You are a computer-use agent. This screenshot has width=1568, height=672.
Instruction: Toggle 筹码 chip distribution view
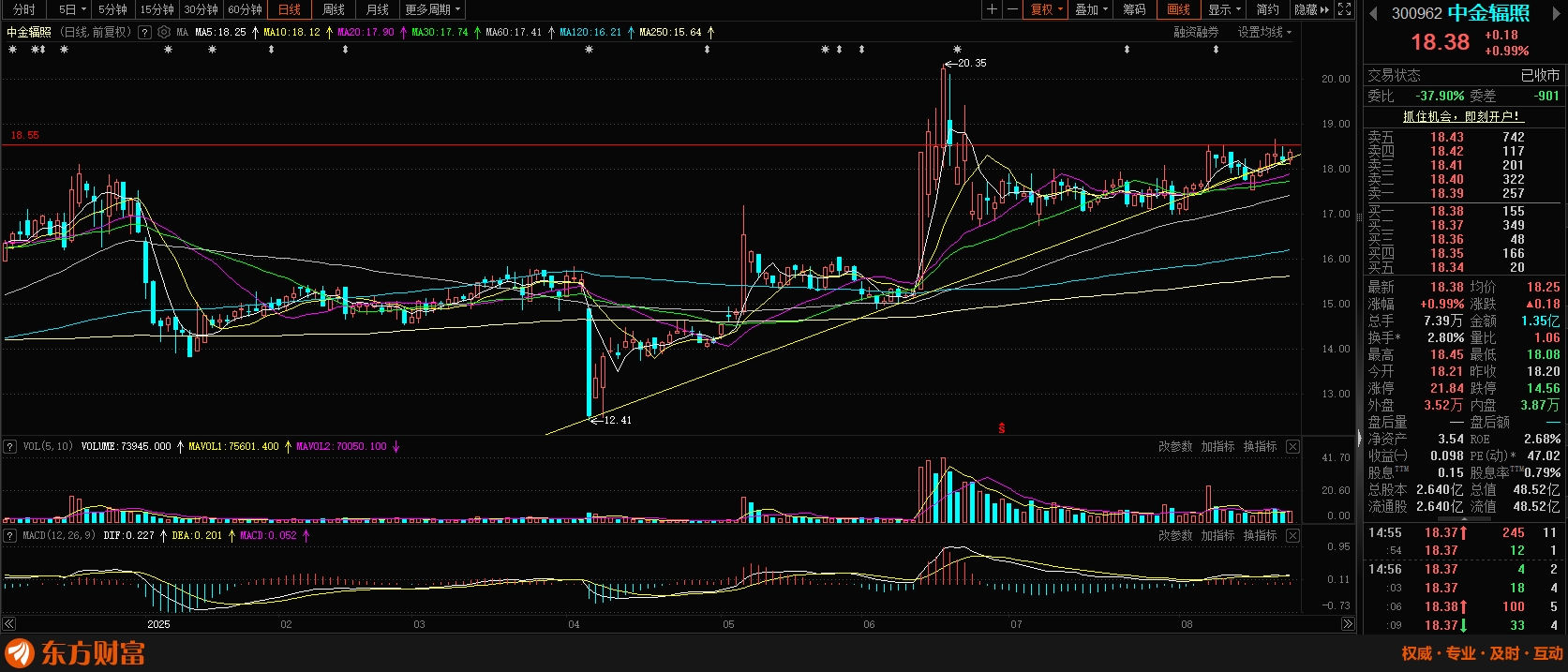(x=1134, y=9)
